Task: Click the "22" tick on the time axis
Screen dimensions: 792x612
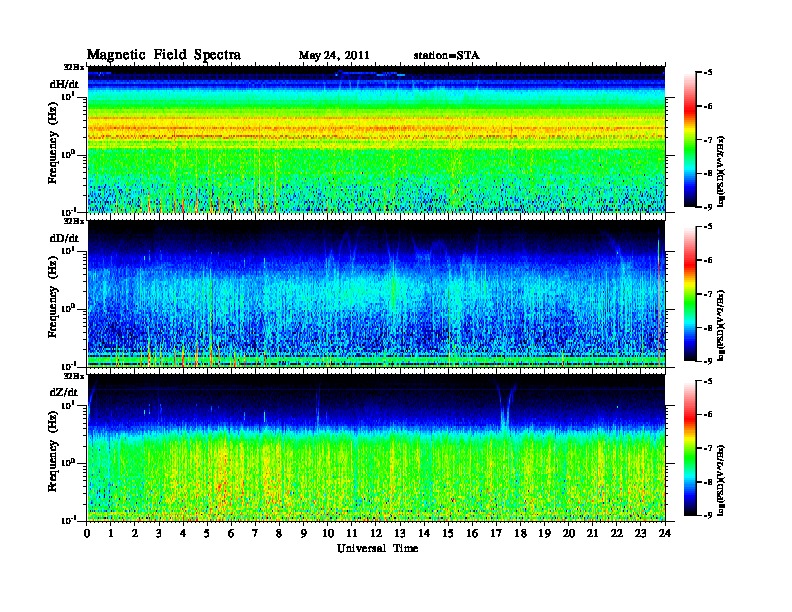Action: click(x=617, y=534)
